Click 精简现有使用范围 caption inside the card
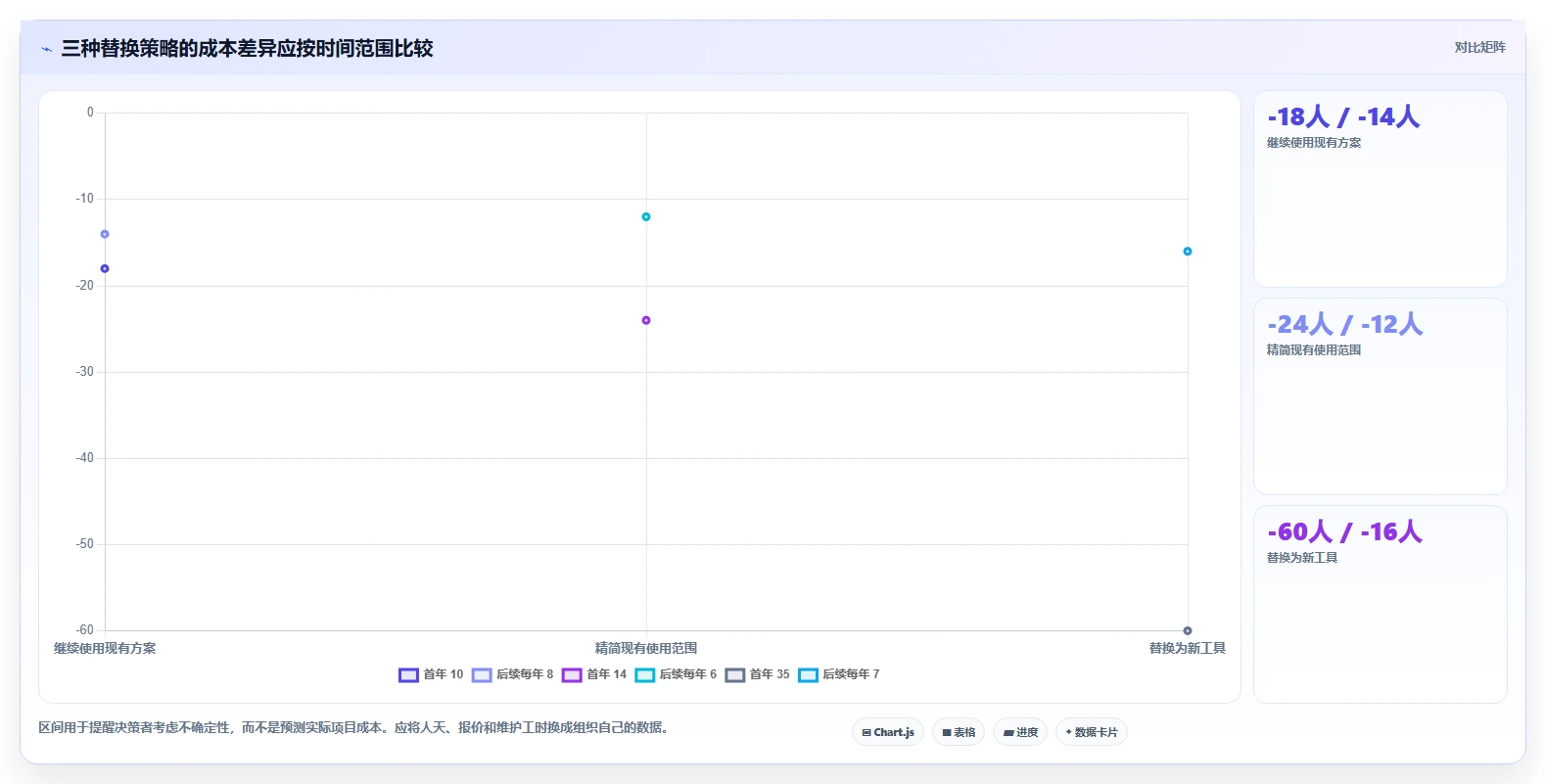Viewport: 1546px width, 784px height. click(1314, 350)
